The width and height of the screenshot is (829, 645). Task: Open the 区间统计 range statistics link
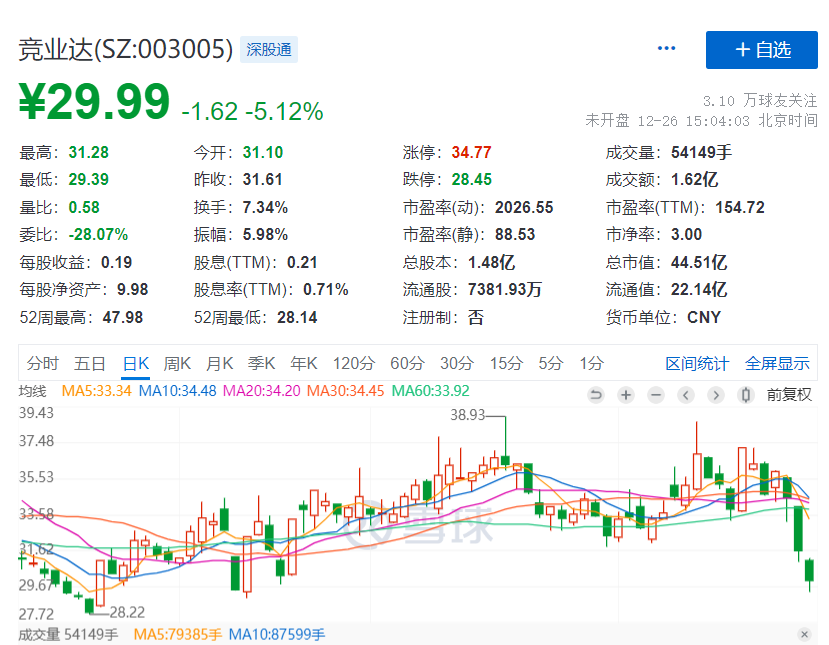pos(697,364)
